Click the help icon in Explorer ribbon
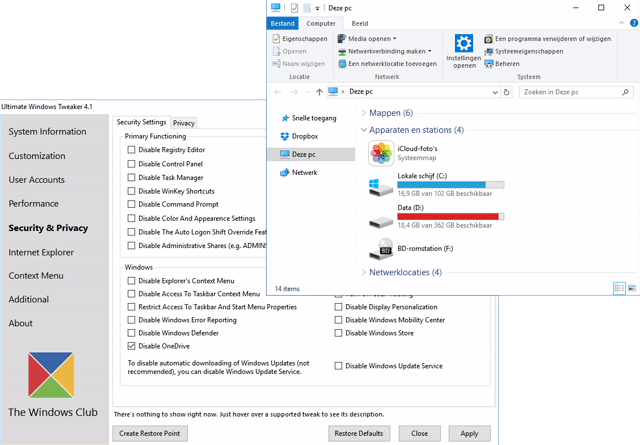The height and width of the screenshot is (445, 640). pyautogui.click(x=634, y=23)
